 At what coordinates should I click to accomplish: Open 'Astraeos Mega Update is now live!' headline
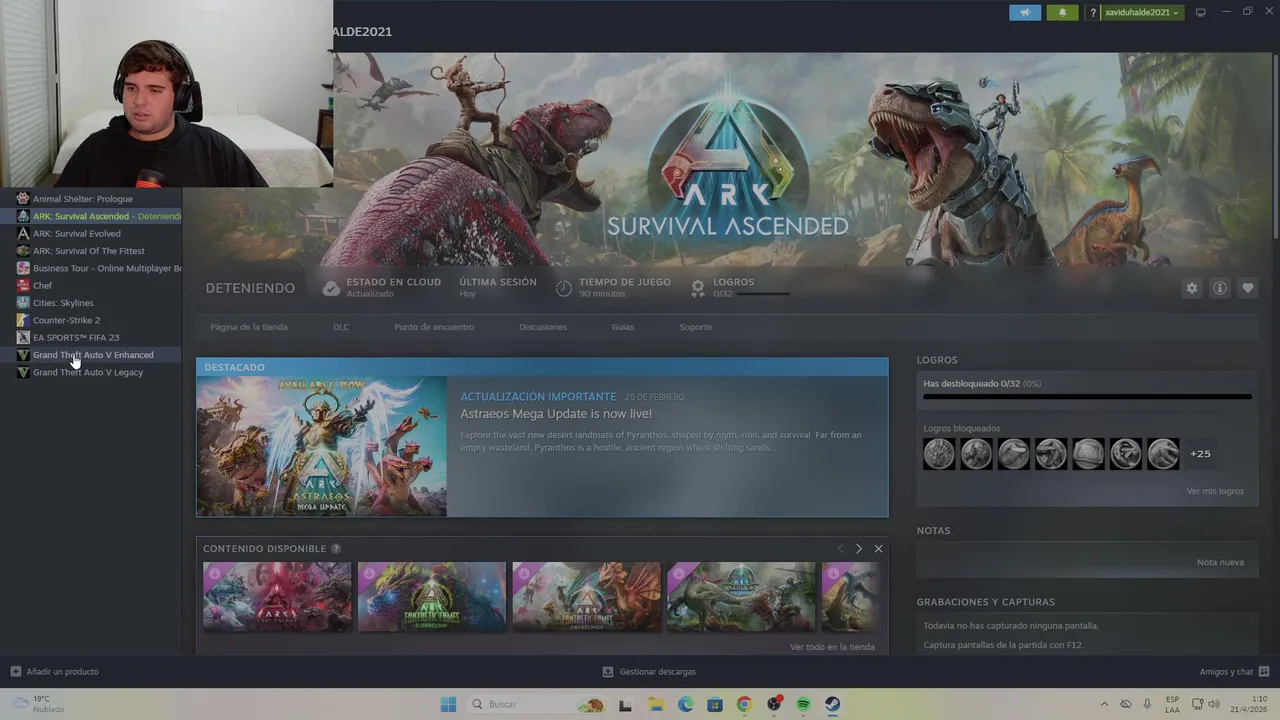pyautogui.click(x=556, y=414)
